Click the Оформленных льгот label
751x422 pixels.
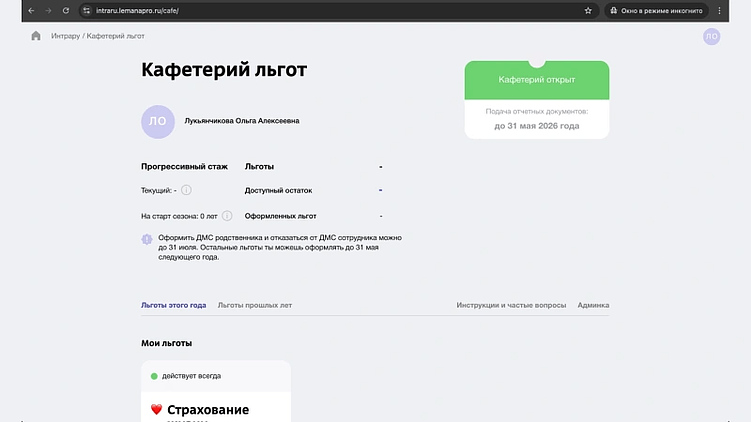[x=281, y=216]
